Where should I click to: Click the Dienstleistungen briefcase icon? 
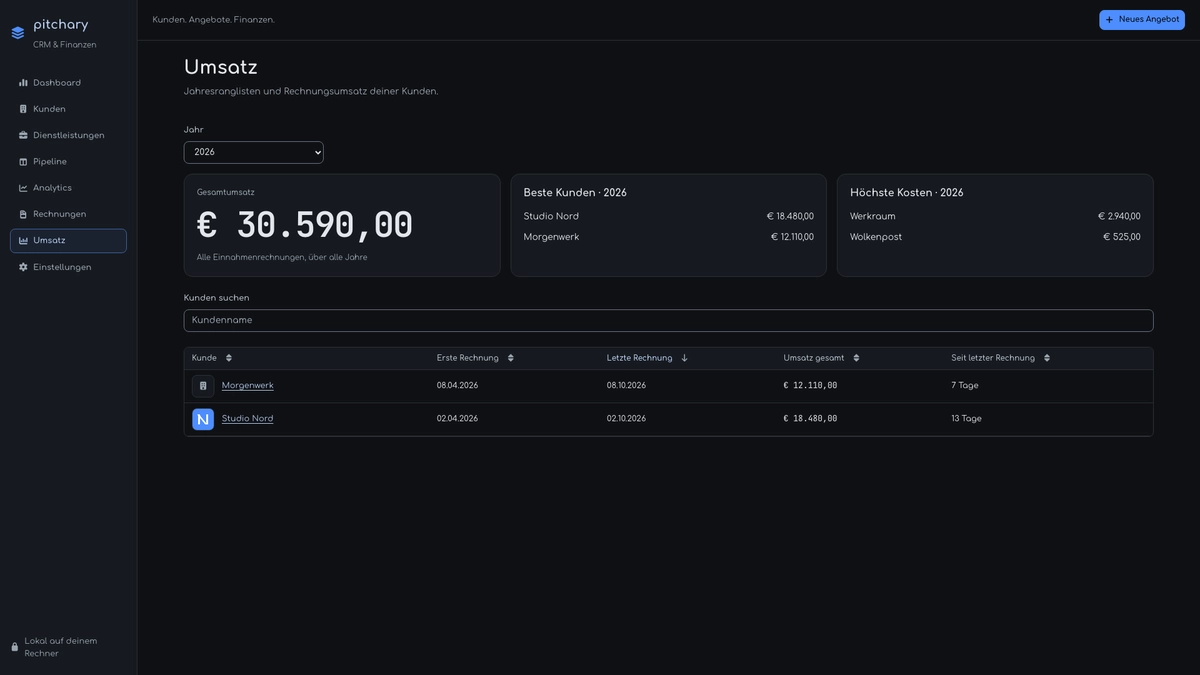click(x=23, y=135)
